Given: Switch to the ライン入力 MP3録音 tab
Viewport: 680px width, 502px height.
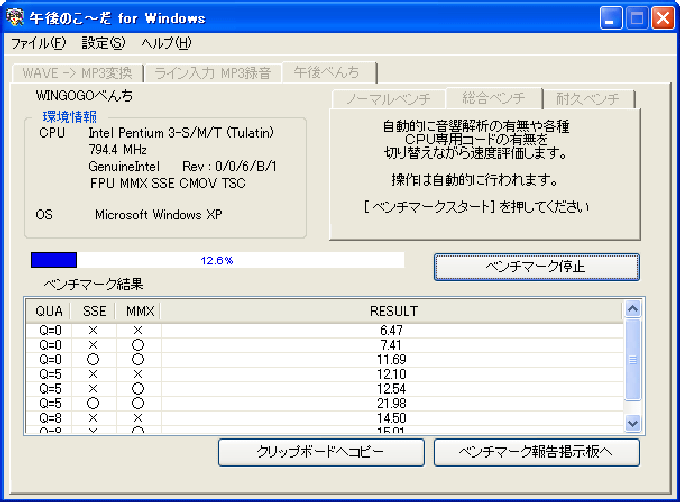Looking at the screenshot, I should pyautogui.click(x=212, y=73).
